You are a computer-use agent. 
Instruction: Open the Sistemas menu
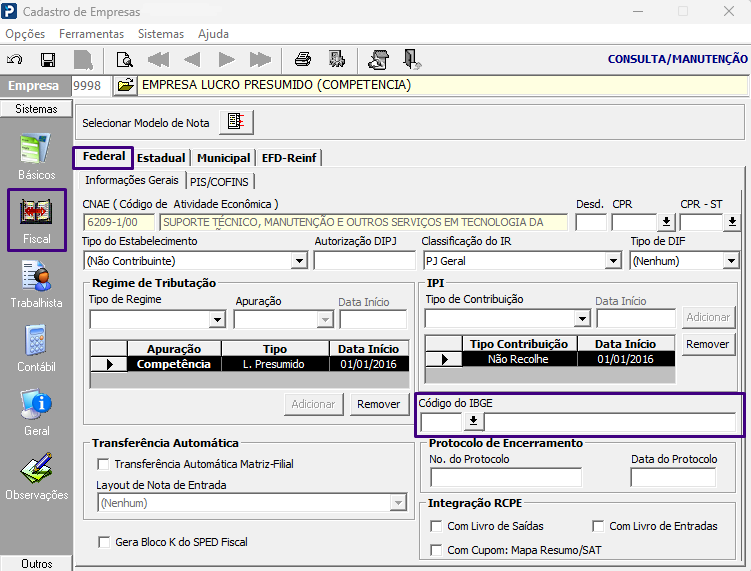161,34
